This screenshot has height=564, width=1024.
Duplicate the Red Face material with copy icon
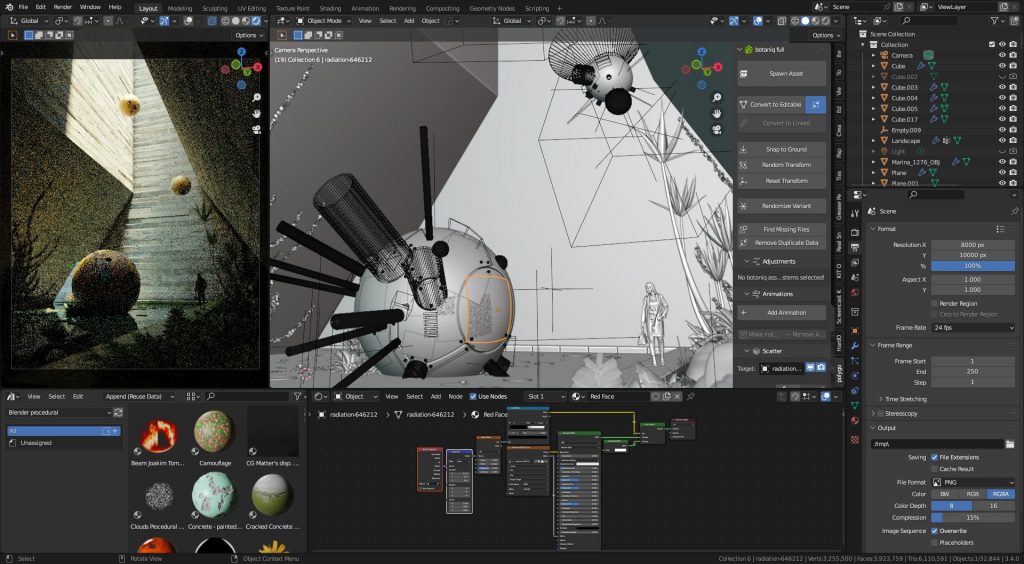[x=667, y=396]
